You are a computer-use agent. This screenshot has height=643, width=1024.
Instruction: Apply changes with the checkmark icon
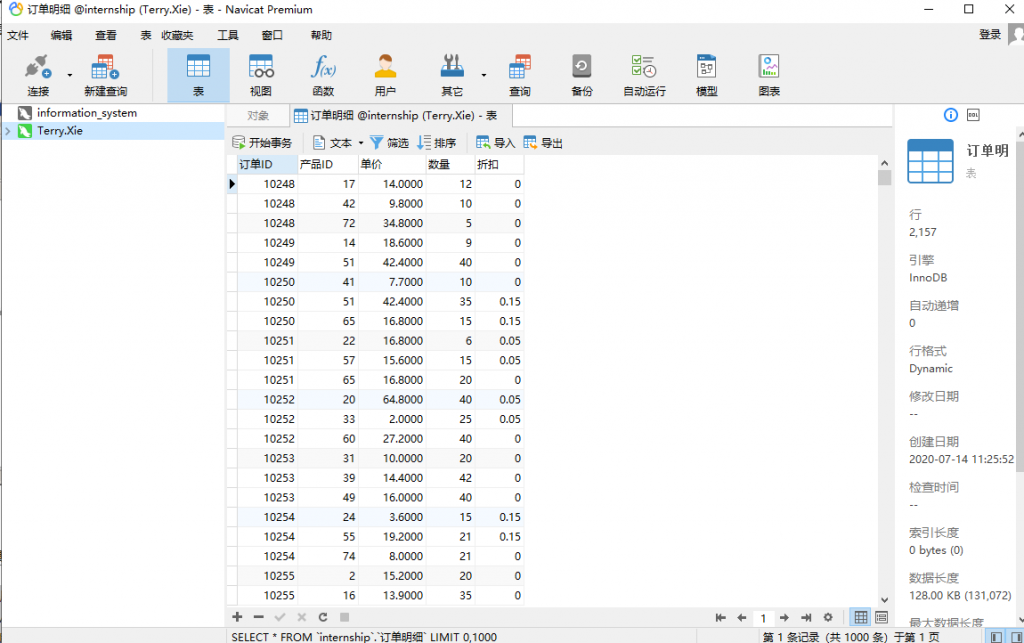pyautogui.click(x=280, y=617)
